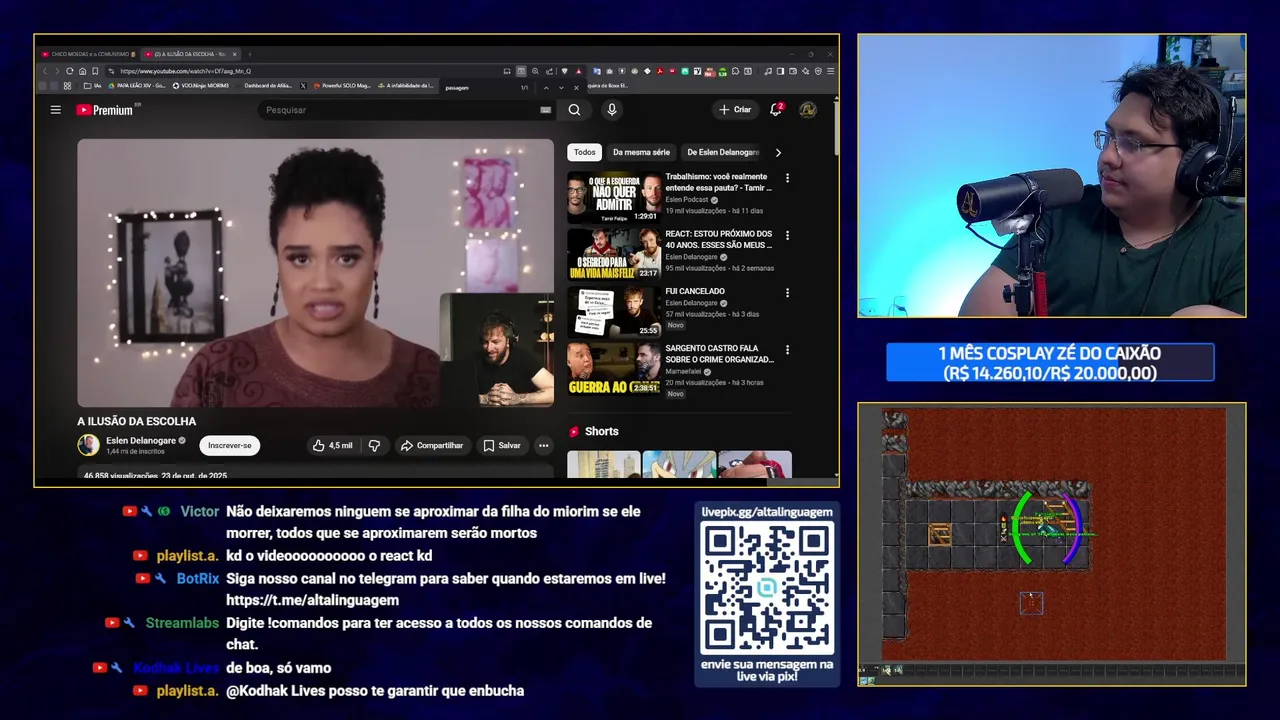Click Victor's username in chat

[x=199, y=511]
